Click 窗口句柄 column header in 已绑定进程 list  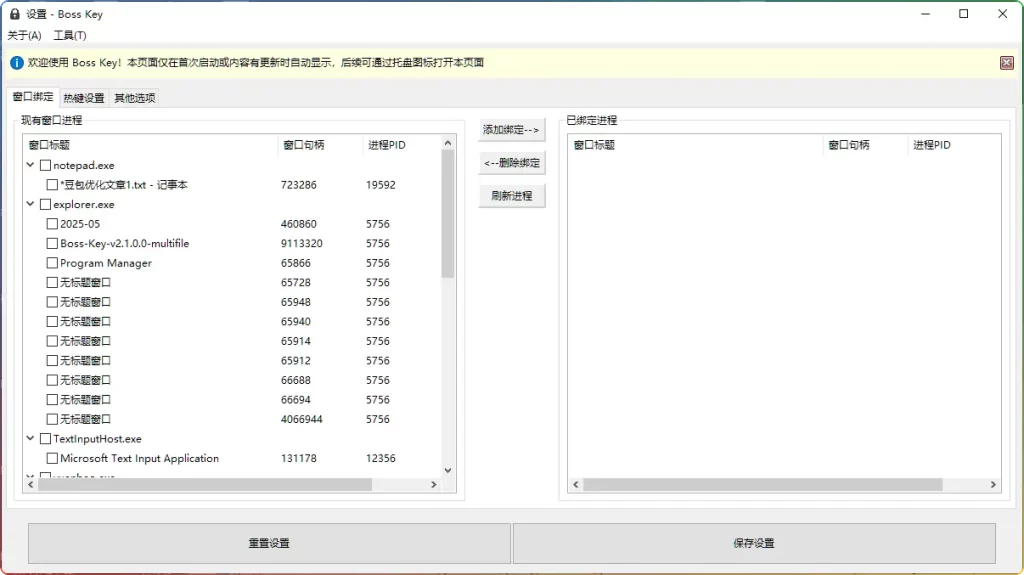point(865,145)
